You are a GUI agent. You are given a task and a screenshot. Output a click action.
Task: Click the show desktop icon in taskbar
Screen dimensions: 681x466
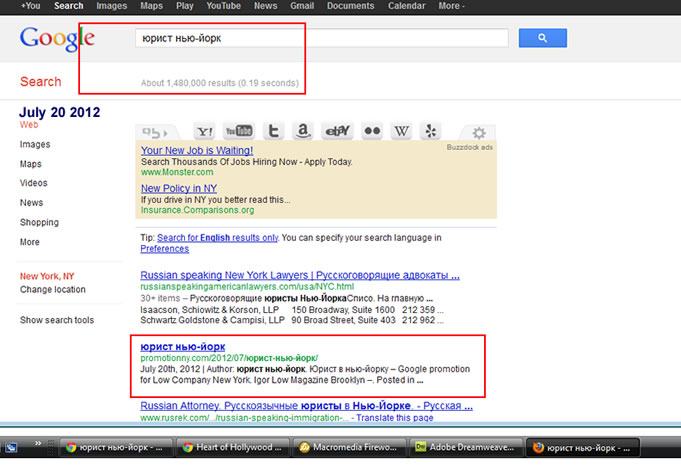coord(11,447)
